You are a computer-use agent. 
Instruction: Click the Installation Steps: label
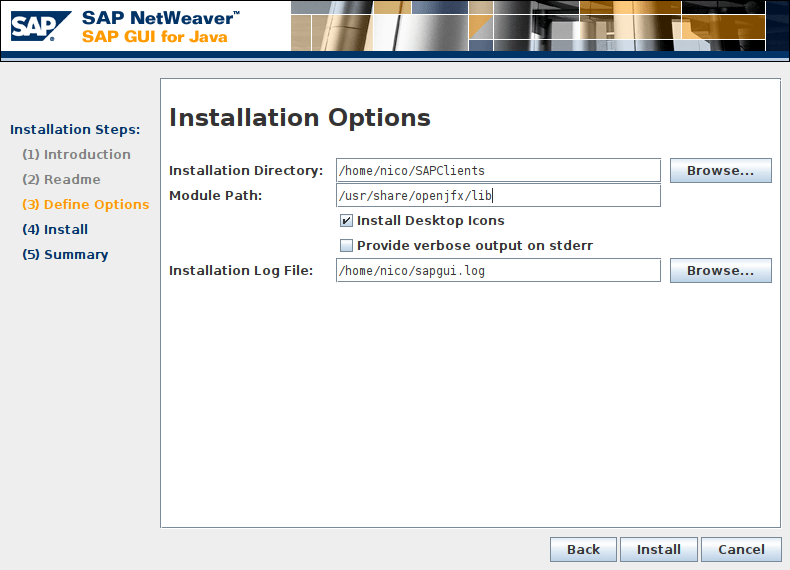(x=75, y=130)
